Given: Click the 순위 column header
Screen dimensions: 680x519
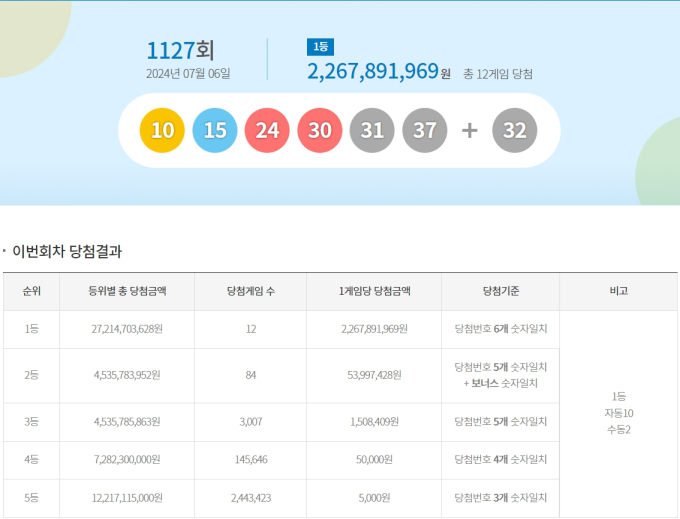Looking at the screenshot, I should 31,291.
